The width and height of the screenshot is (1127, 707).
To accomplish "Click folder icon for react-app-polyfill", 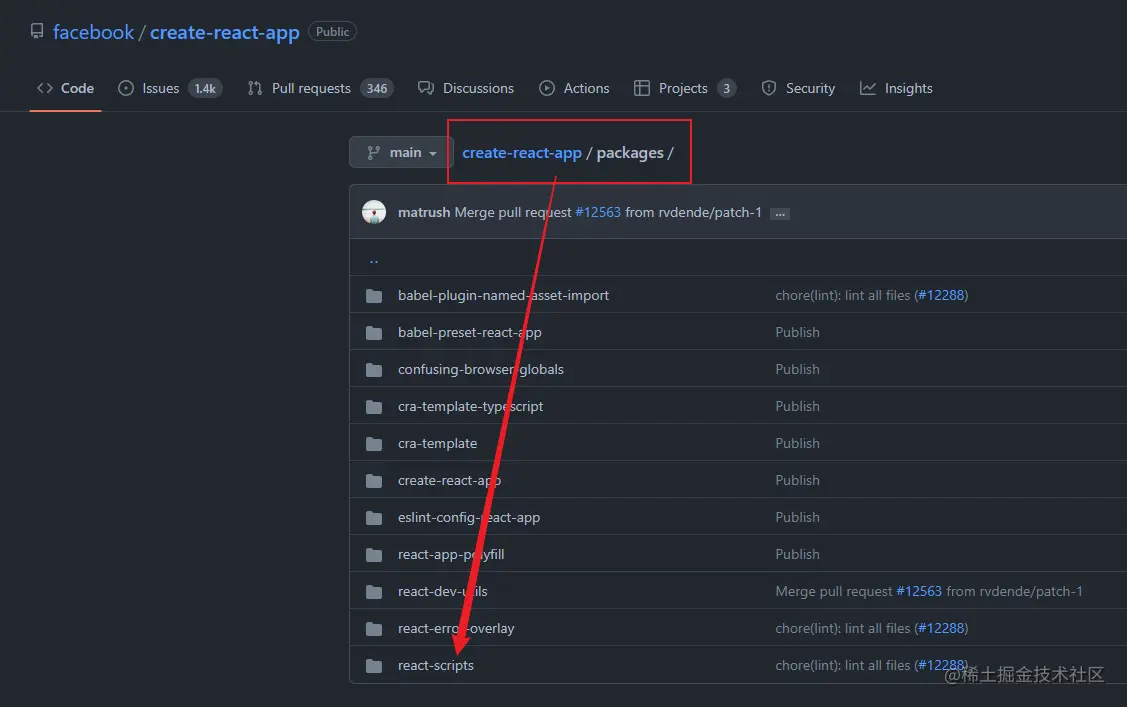I will [374, 555].
